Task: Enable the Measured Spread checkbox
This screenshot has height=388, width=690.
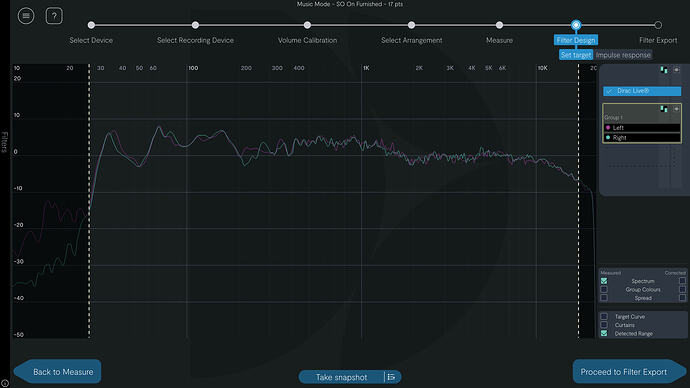Action: click(x=604, y=298)
